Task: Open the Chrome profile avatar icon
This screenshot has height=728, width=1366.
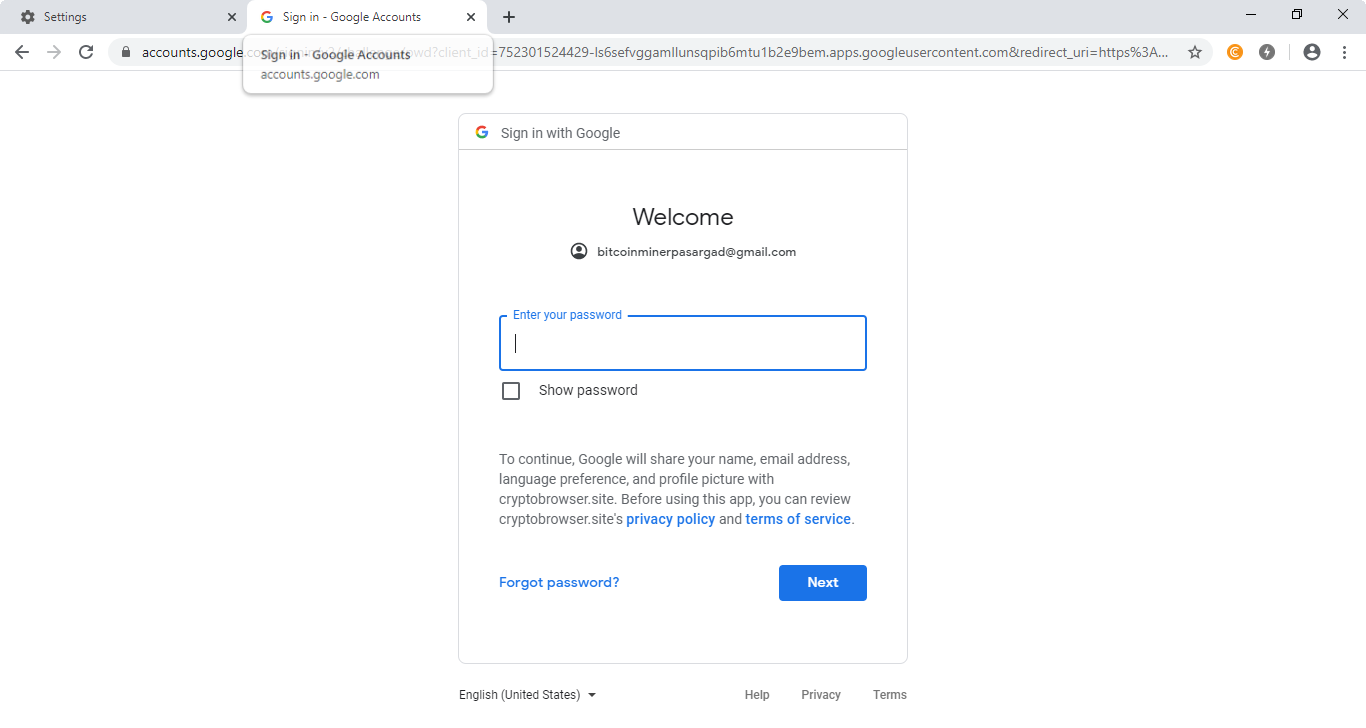Action: [1312, 52]
